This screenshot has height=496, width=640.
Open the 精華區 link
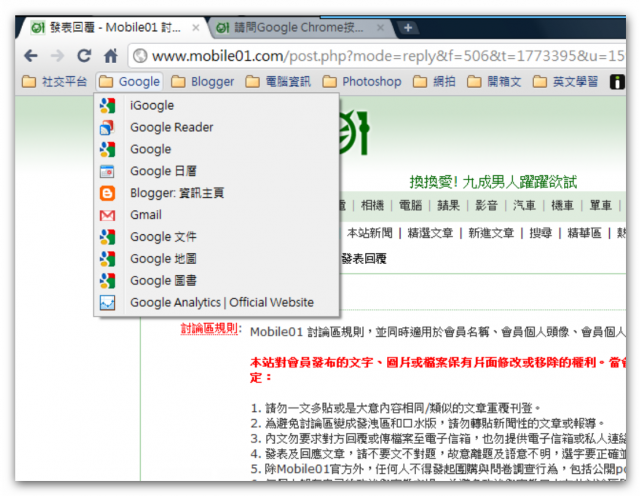(584, 233)
